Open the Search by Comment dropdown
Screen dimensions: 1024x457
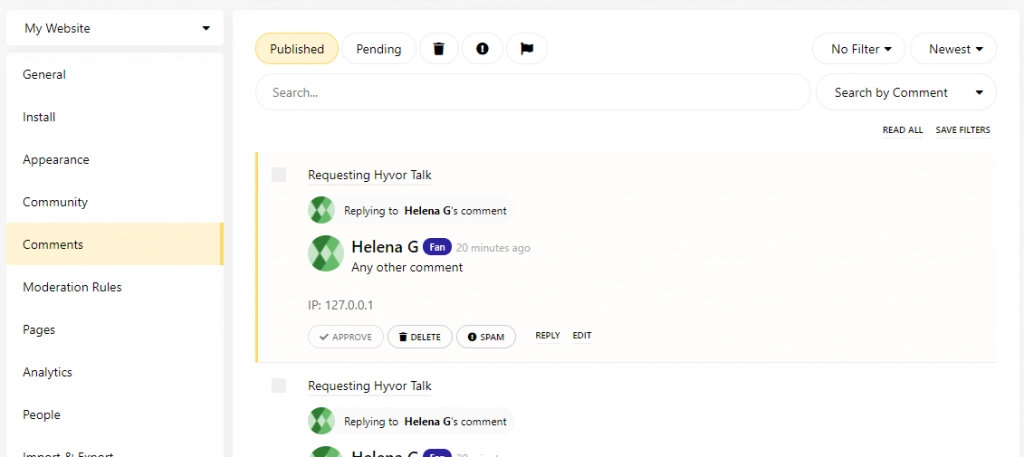[906, 92]
